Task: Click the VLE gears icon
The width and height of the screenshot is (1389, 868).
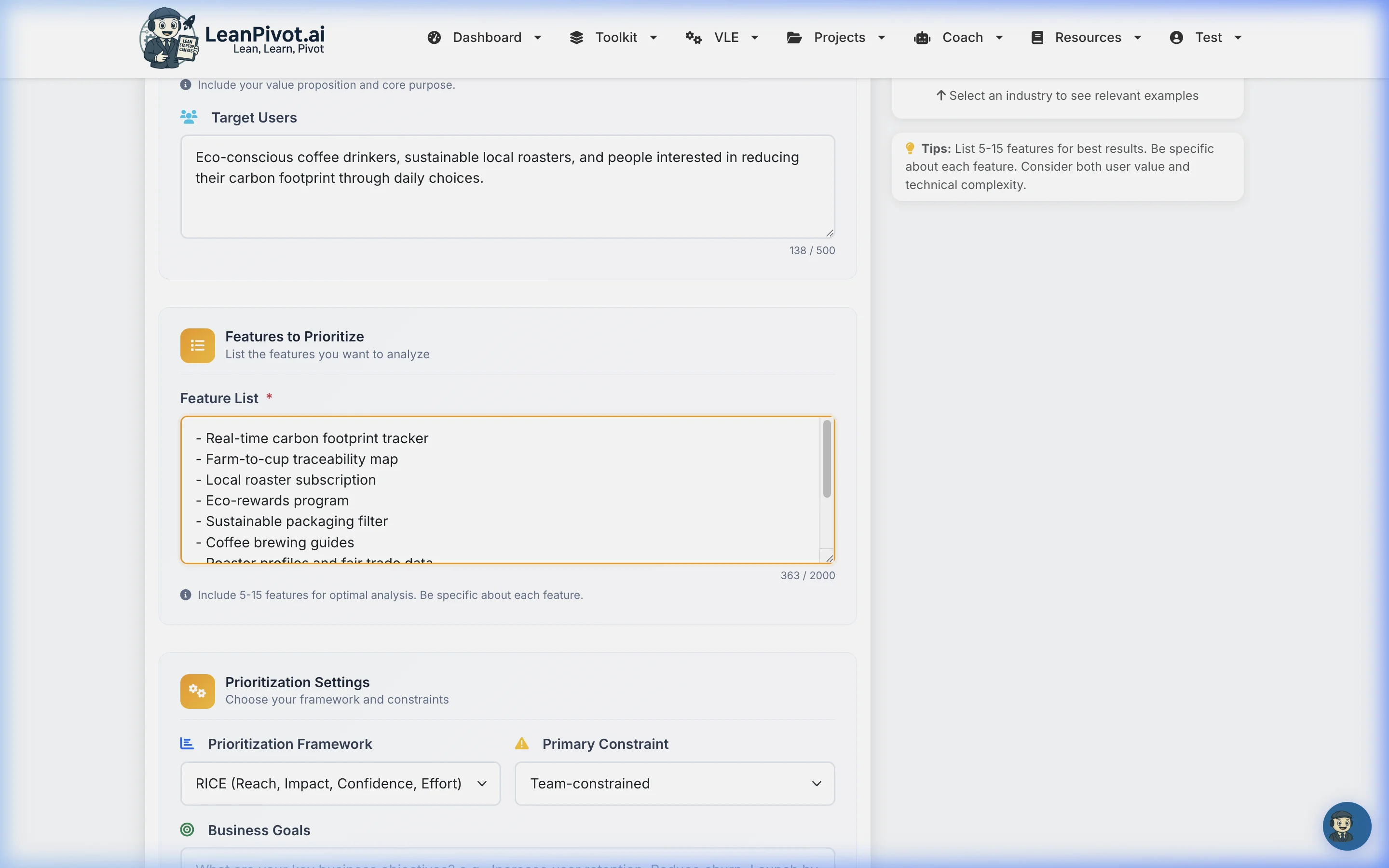Action: click(694, 37)
